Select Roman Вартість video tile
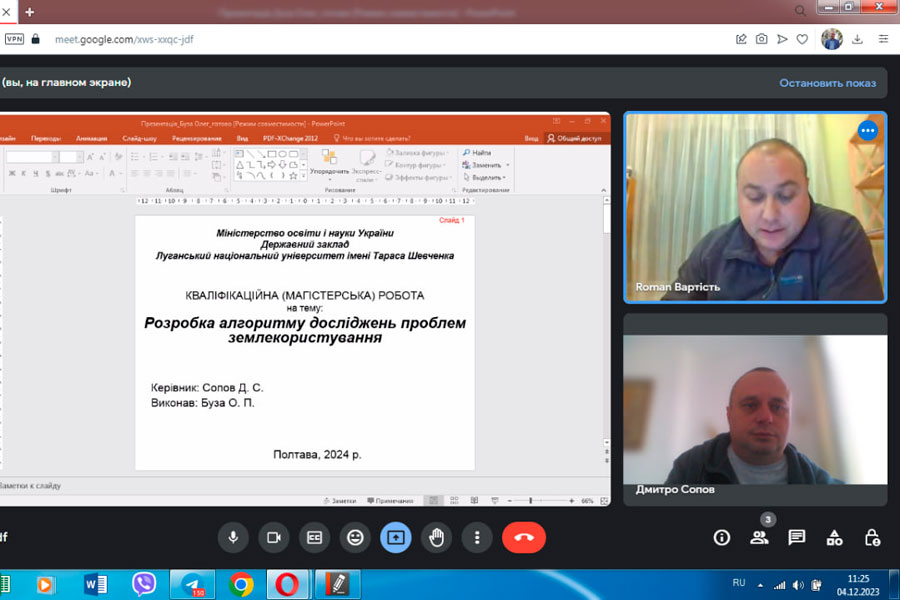The image size is (900, 600). coord(755,207)
